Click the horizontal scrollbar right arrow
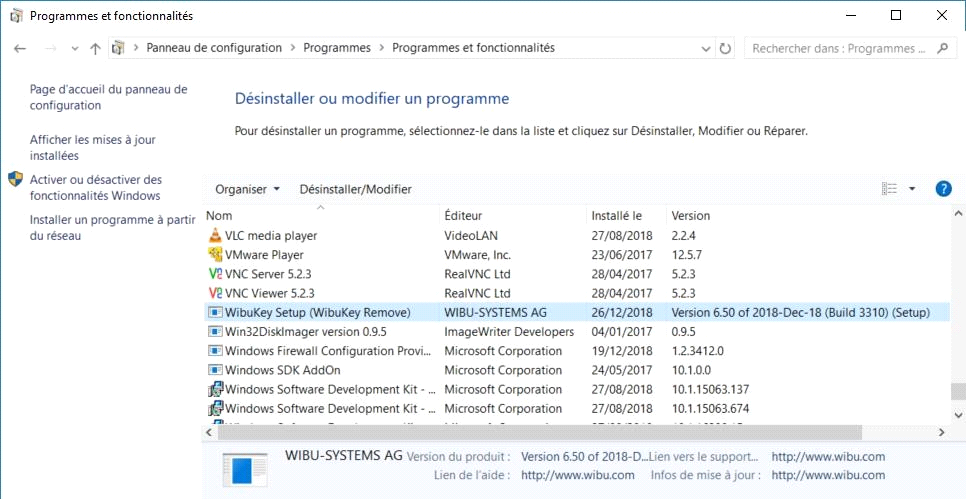 [941, 433]
